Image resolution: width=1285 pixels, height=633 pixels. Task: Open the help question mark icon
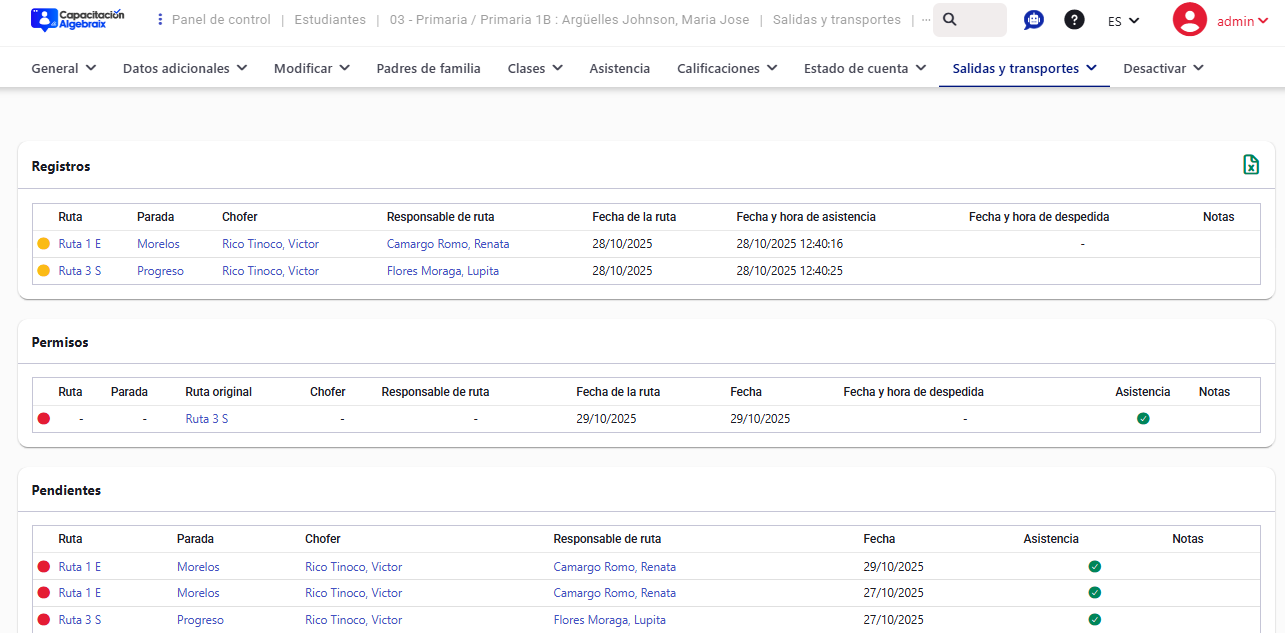[x=1074, y=20]
